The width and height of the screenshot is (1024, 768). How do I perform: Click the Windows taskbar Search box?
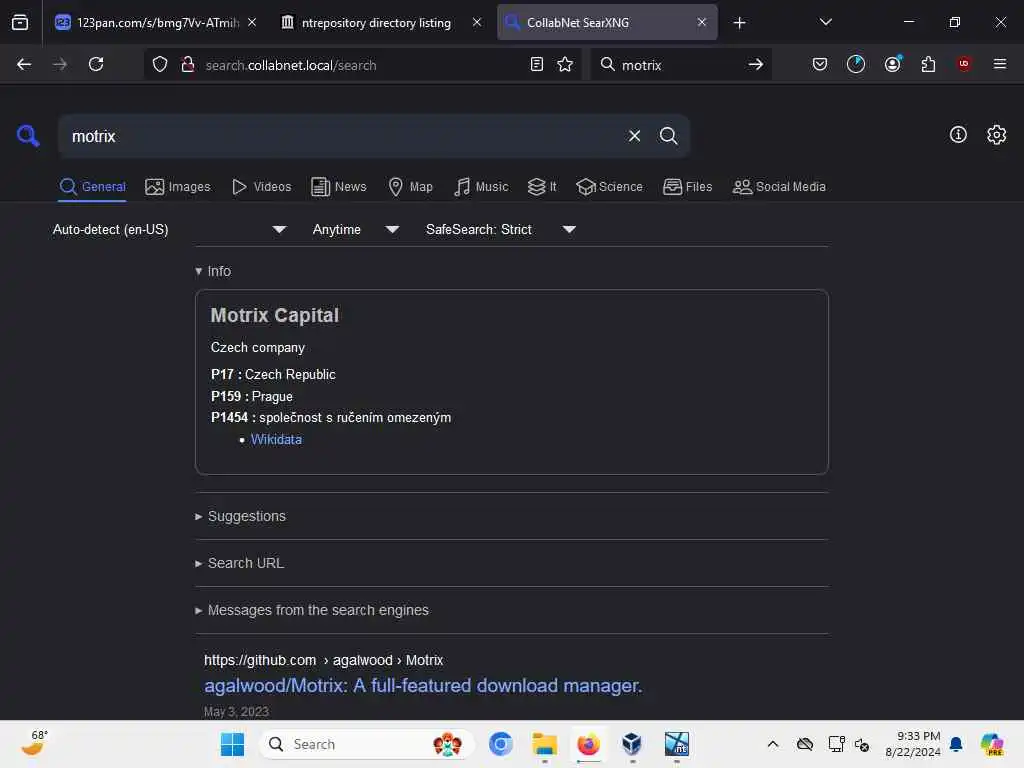point(366,744)
